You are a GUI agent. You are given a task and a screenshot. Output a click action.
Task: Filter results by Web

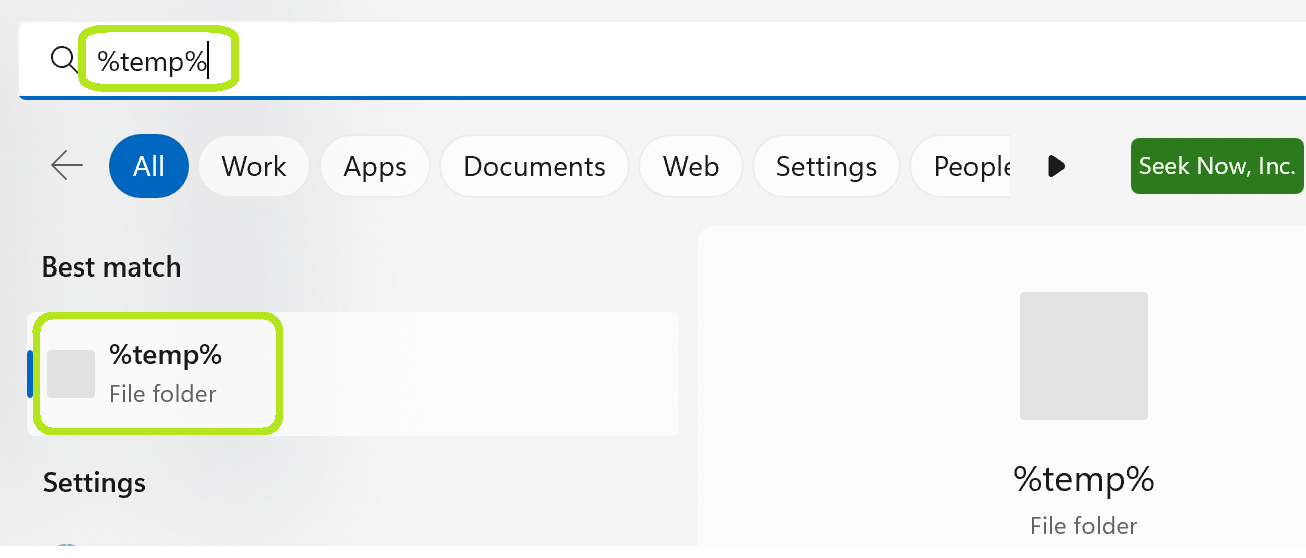pyautogui.click(x=691, y=166)
